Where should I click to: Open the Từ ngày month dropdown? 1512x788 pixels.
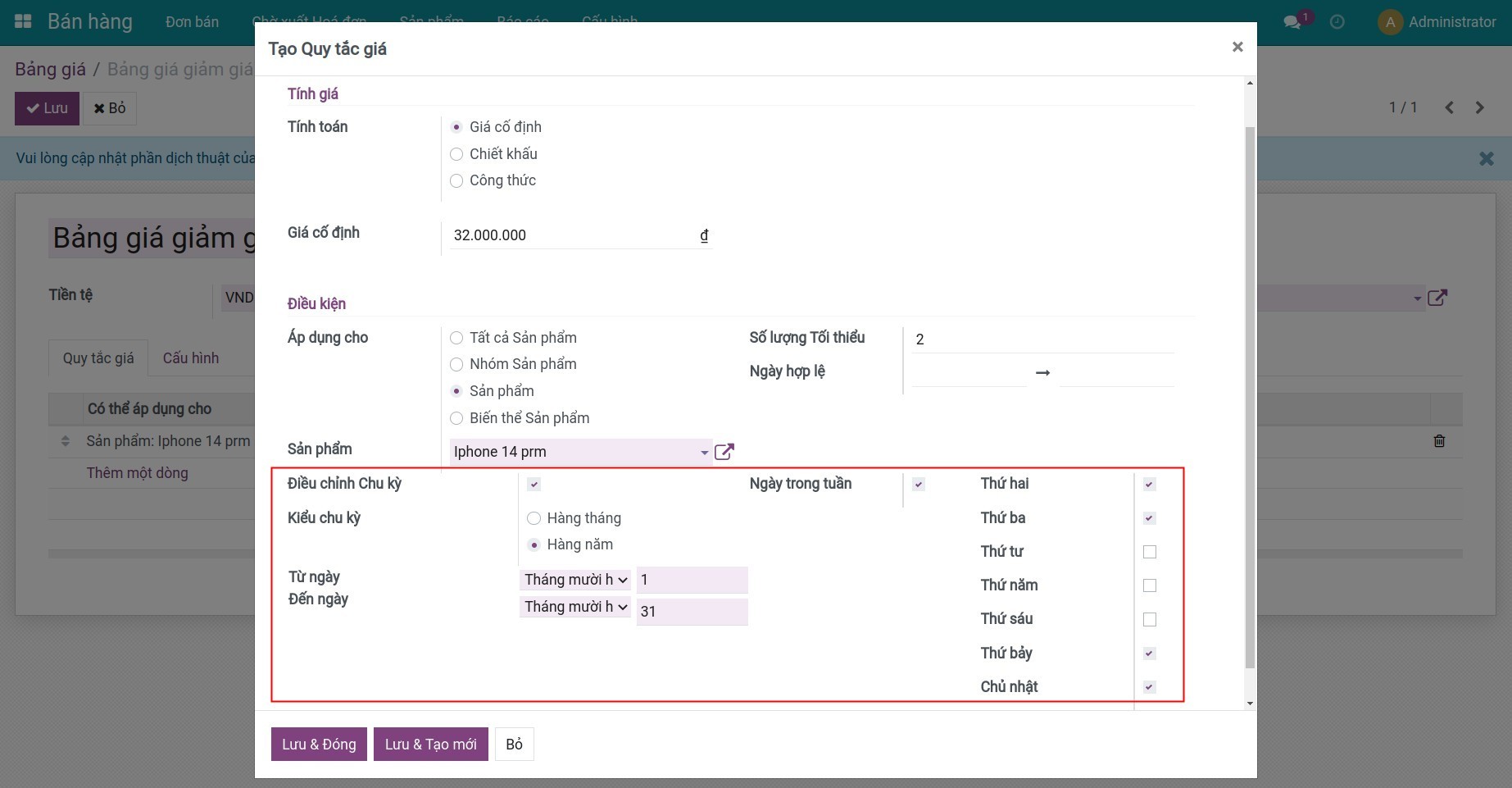coord(575,580)
